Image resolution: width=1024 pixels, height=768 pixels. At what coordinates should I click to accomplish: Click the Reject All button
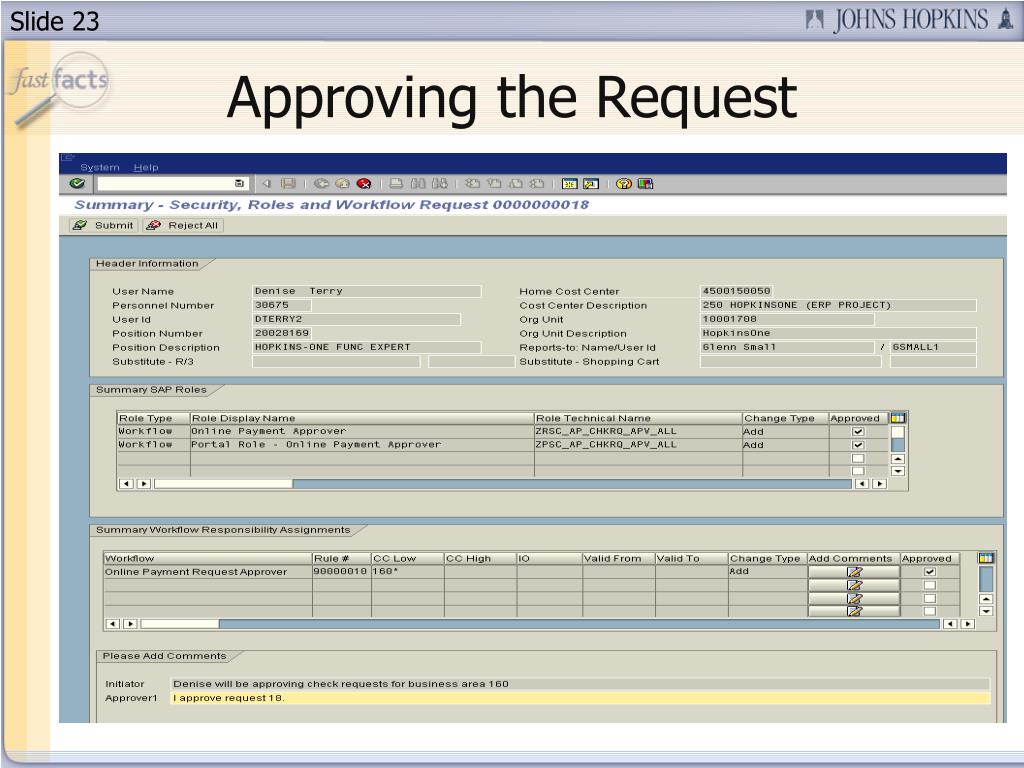tap(183, 225)
